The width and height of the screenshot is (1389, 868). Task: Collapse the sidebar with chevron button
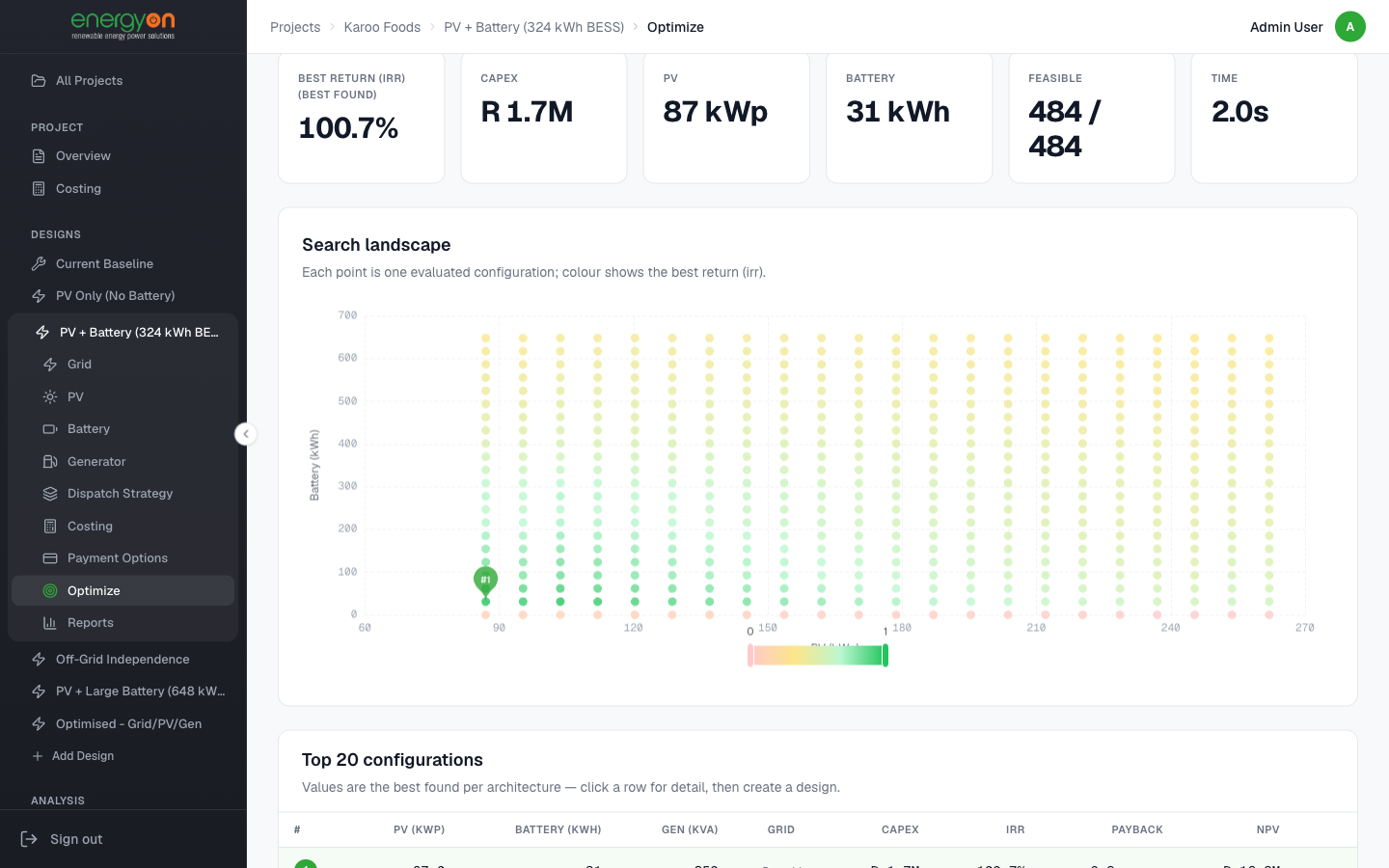pyautogui.click(x=246, y=434)
